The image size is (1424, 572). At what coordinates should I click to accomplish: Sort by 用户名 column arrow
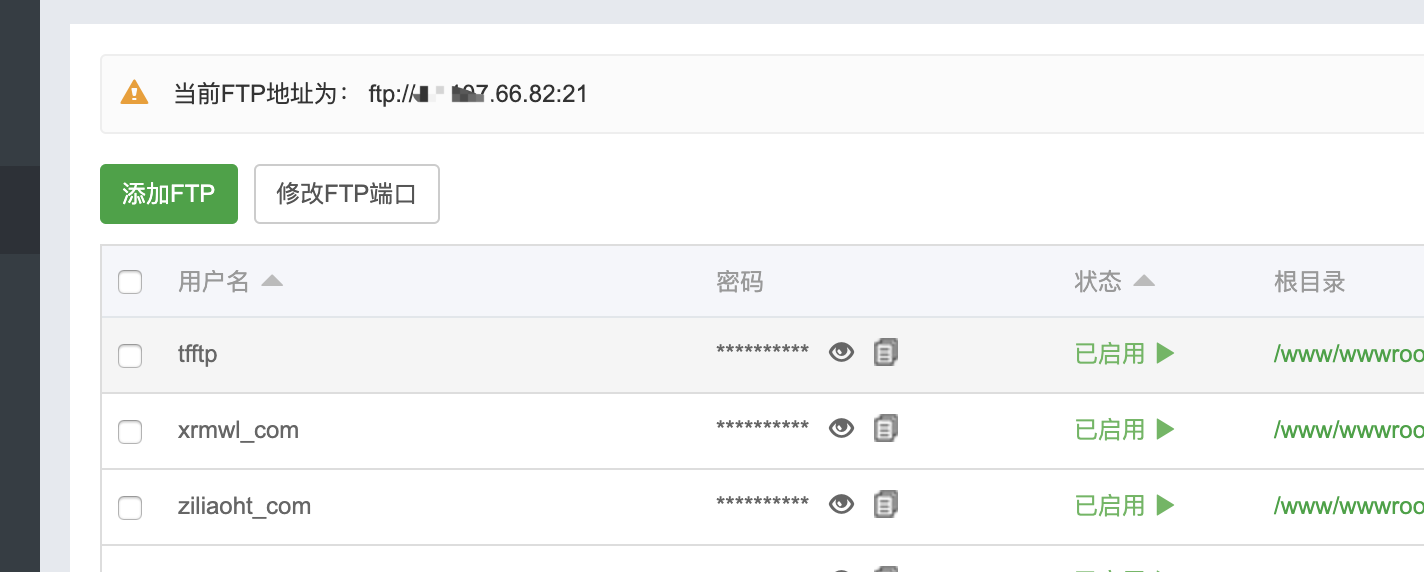(272, 282)
